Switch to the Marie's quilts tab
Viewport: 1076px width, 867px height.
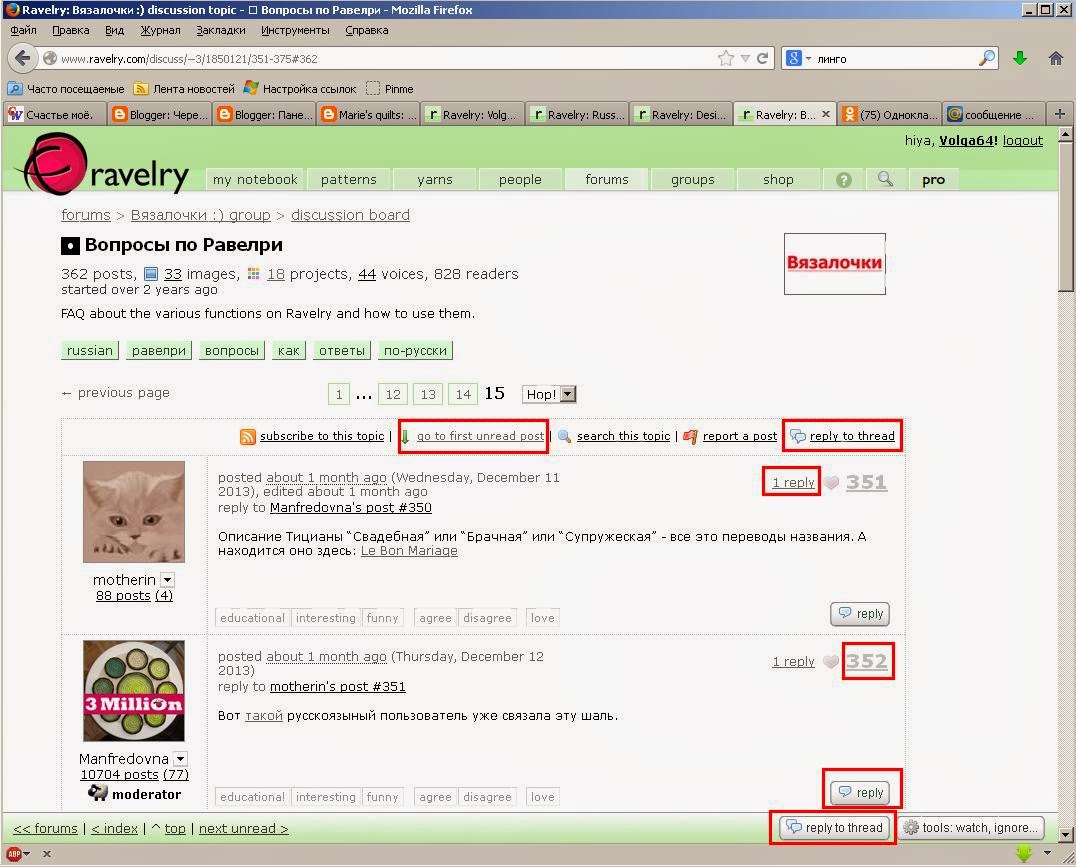(369, 115)
